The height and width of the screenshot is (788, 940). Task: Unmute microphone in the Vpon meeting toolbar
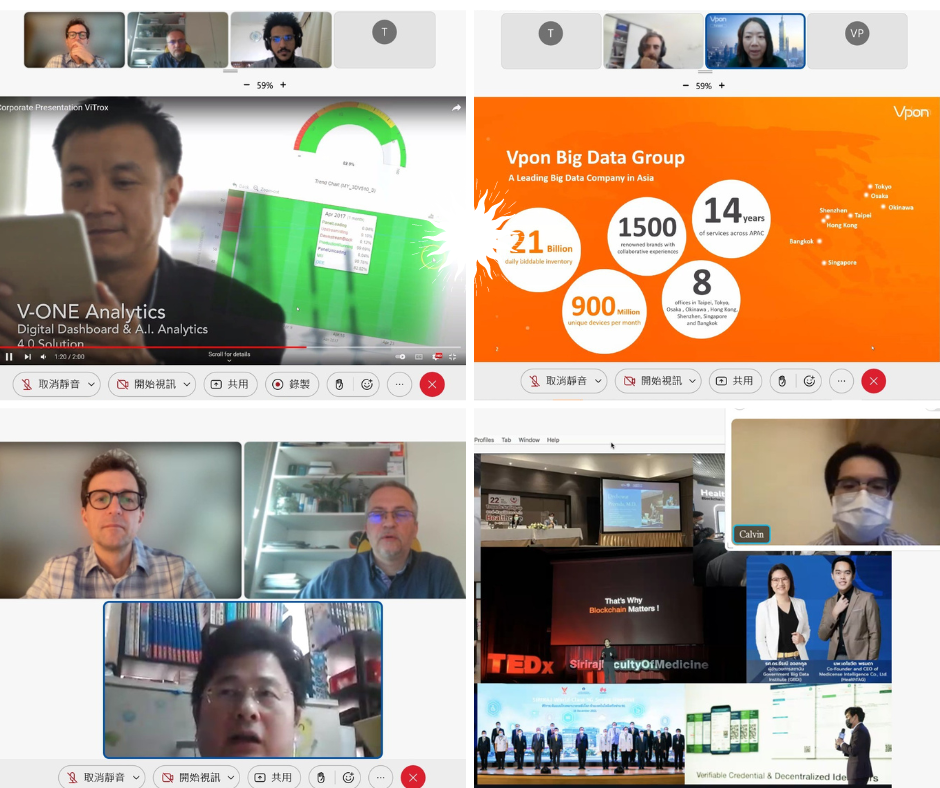tap(556, 381)
